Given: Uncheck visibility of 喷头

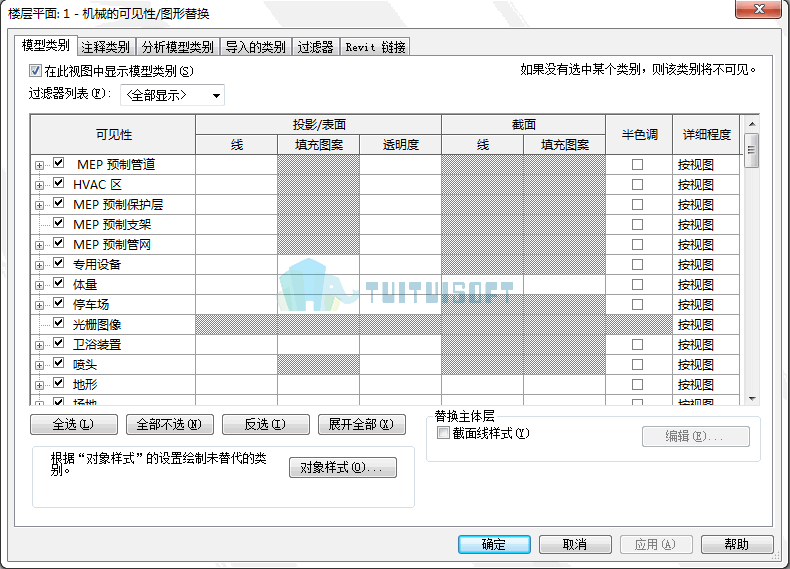Looking at the screenshot, I should (59, 363).
